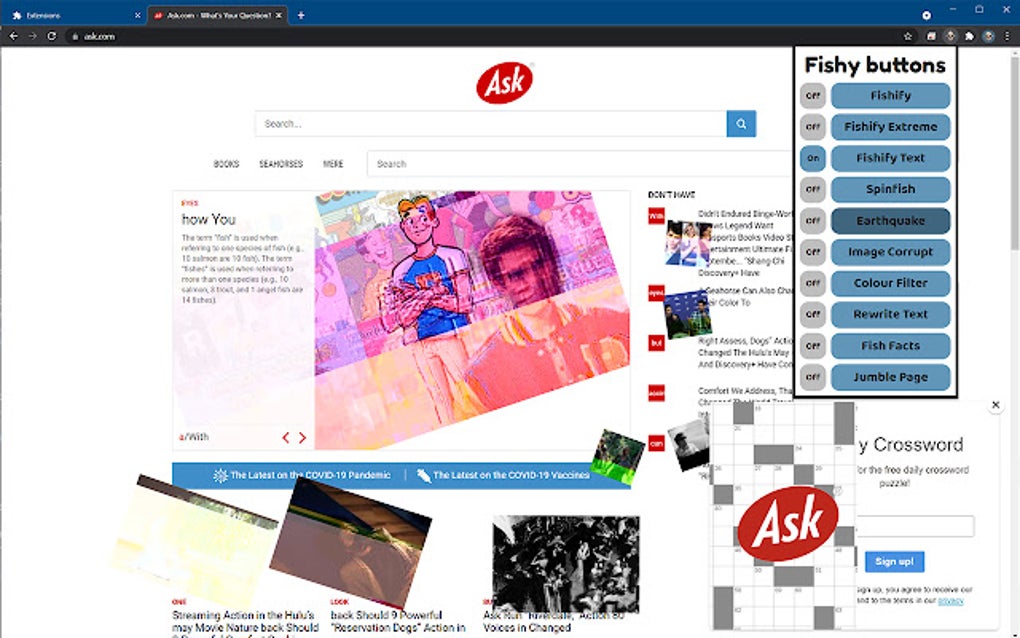Toggle the Fishify switch off/on

[812, 96]
